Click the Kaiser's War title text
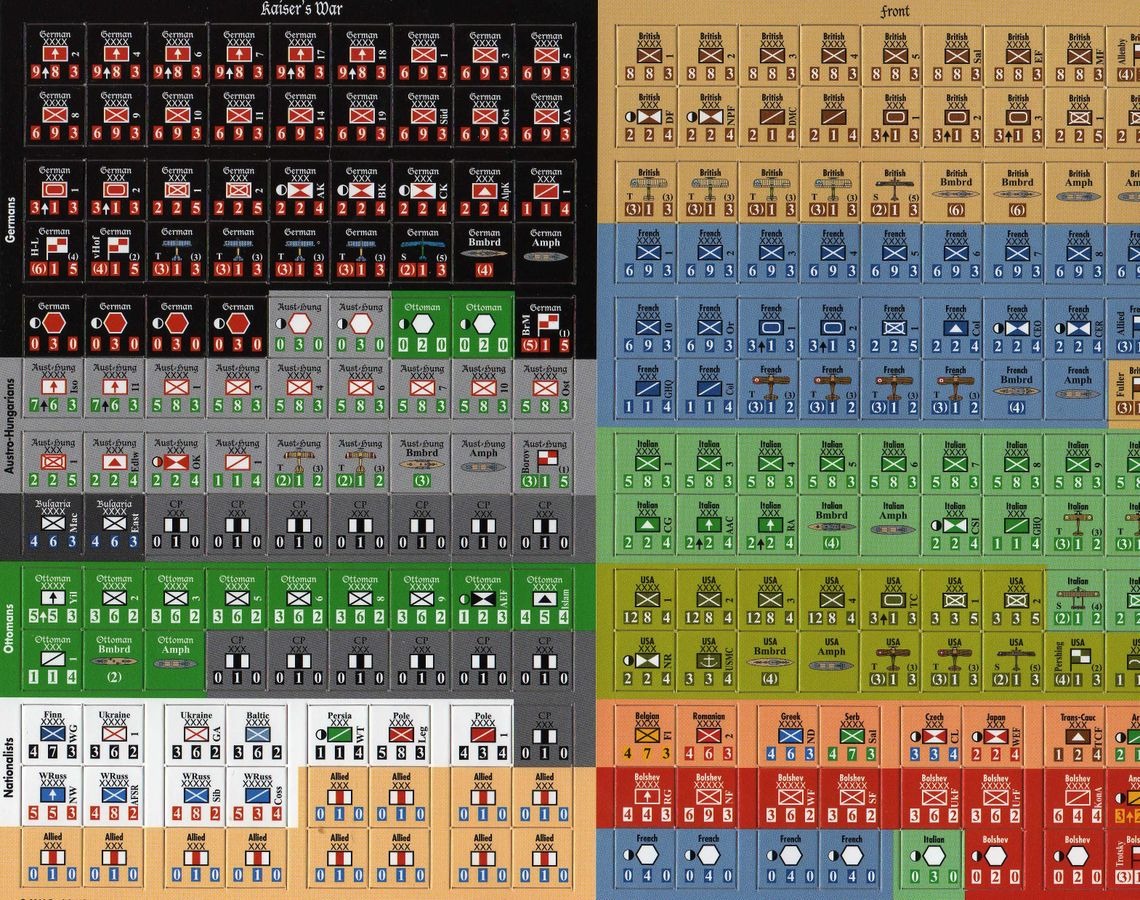Image resolution: width=1140 pixels, height=900 pixels. coord(300,10)
